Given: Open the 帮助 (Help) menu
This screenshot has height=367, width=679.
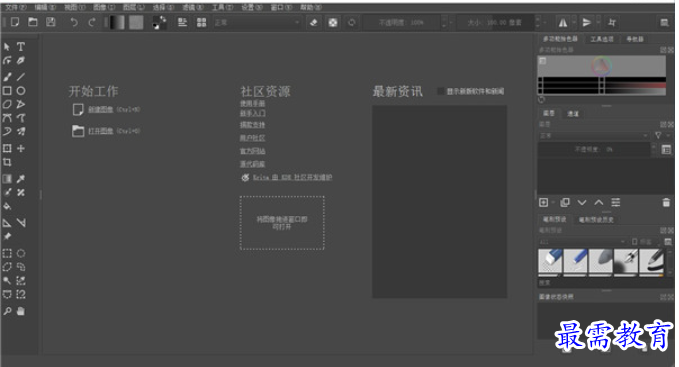Looking at the screenshot, I should tap(311, 7).
